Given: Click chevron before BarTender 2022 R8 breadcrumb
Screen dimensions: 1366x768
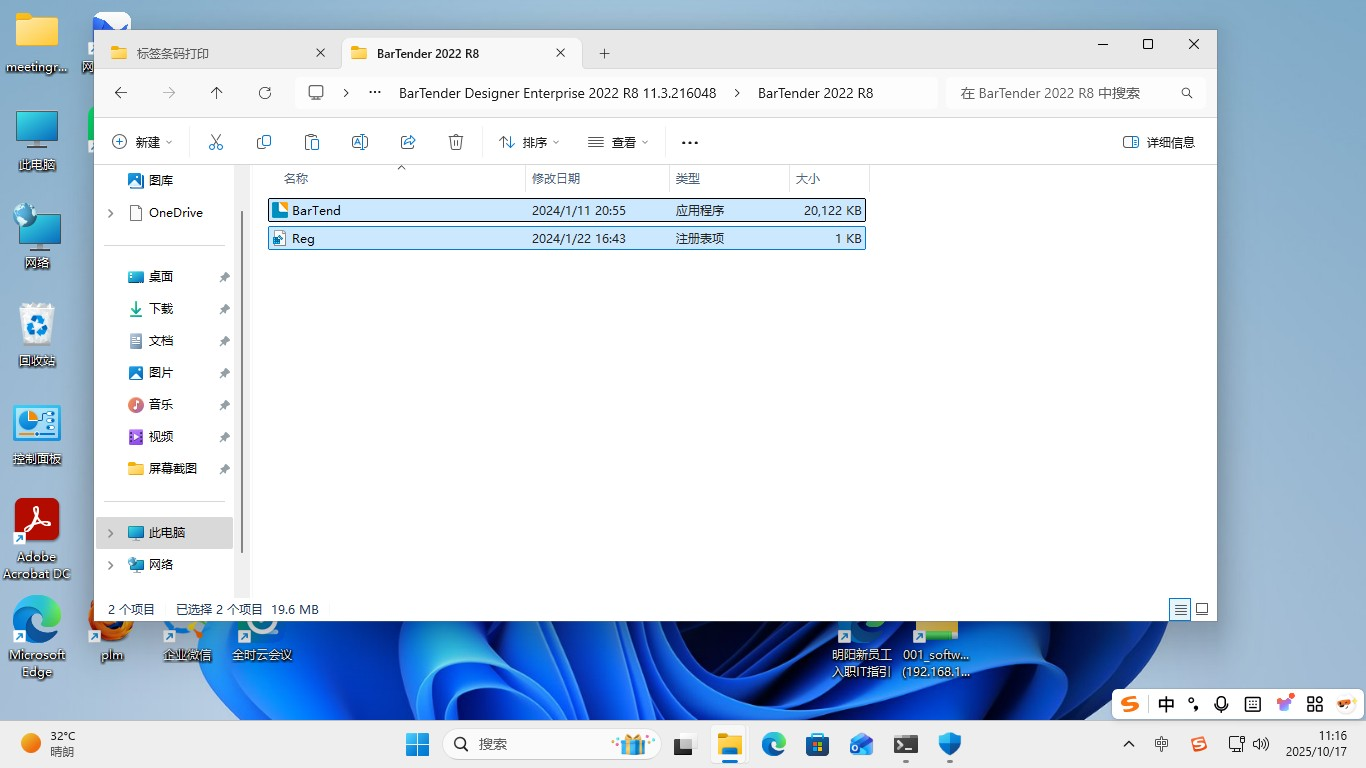Looking at the screenshot, I should 737,93.
